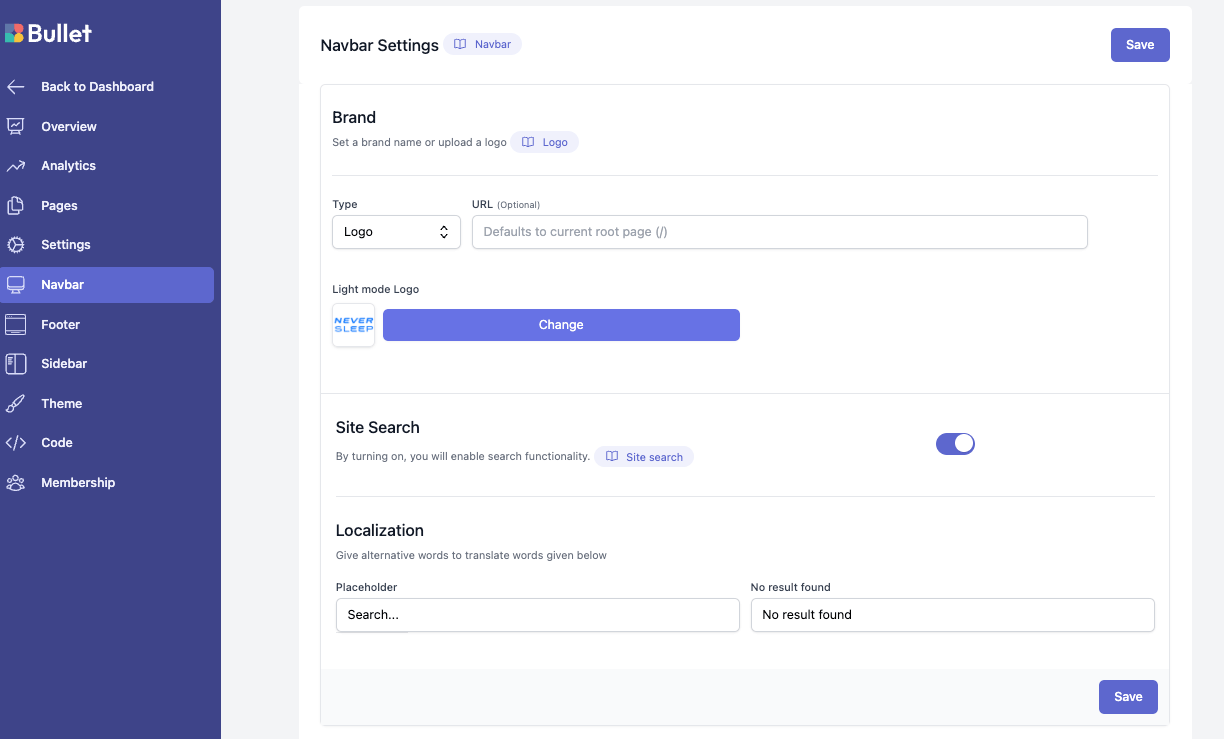The image size is (1224, 739).
Task: Click the Settings gear icon
Action: (15, 245)
